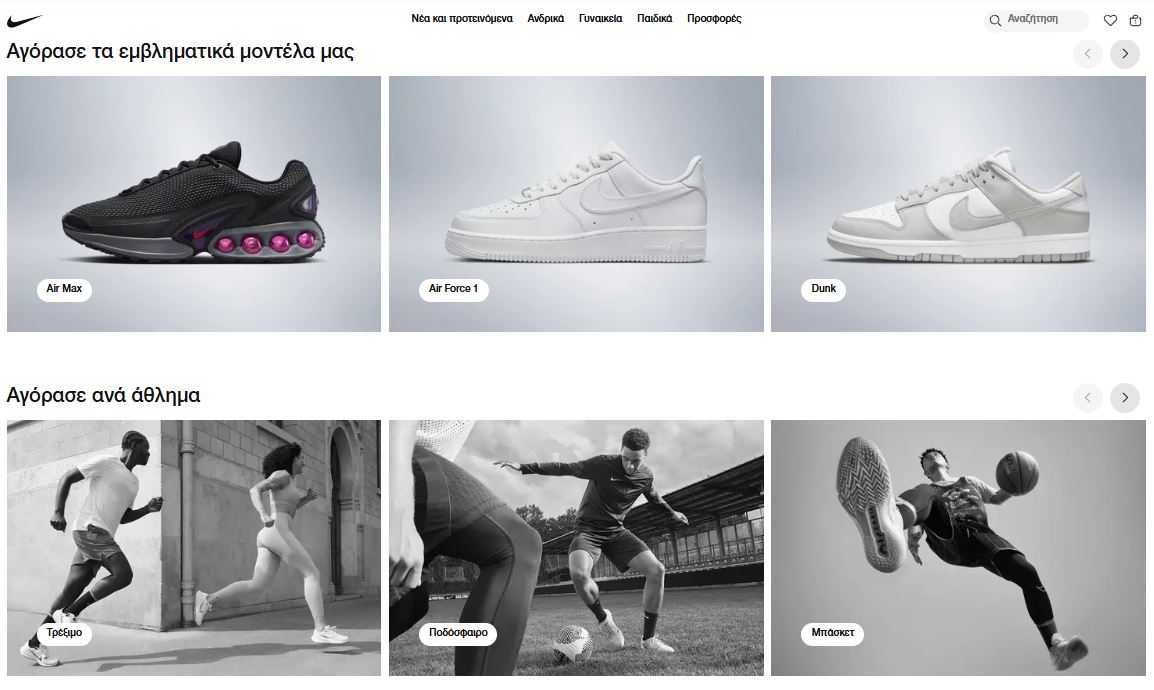1154x690 pixels.
Task: Open the Νέα και προτεινόμενα menu
Action: (x=462, y=18)
